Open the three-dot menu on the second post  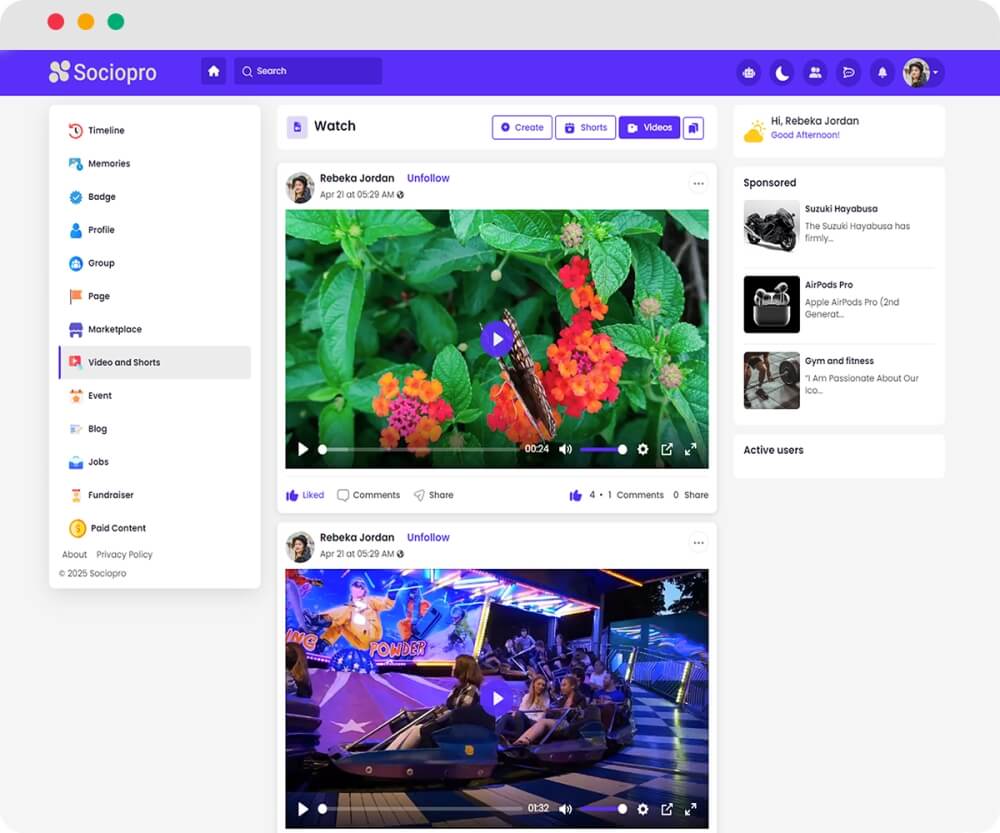tap(698, 542)
